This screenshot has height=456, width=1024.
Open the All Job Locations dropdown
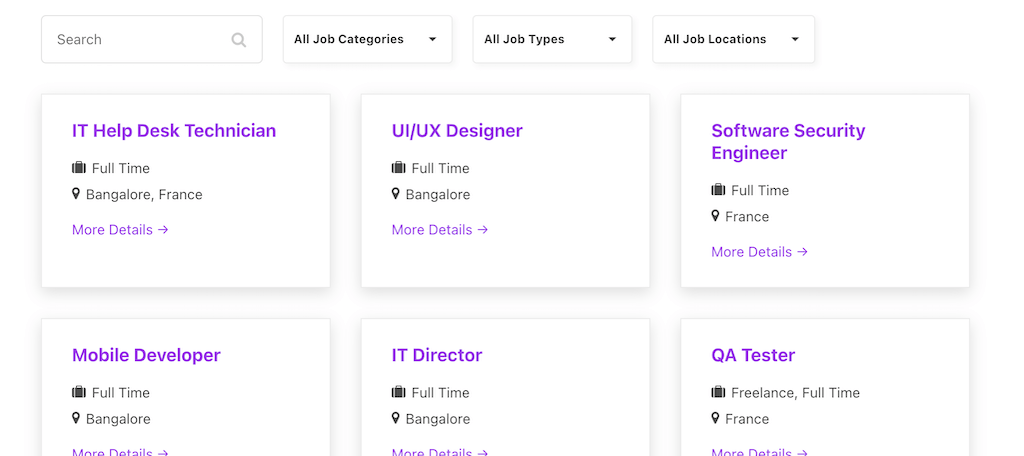coord(733,40)
